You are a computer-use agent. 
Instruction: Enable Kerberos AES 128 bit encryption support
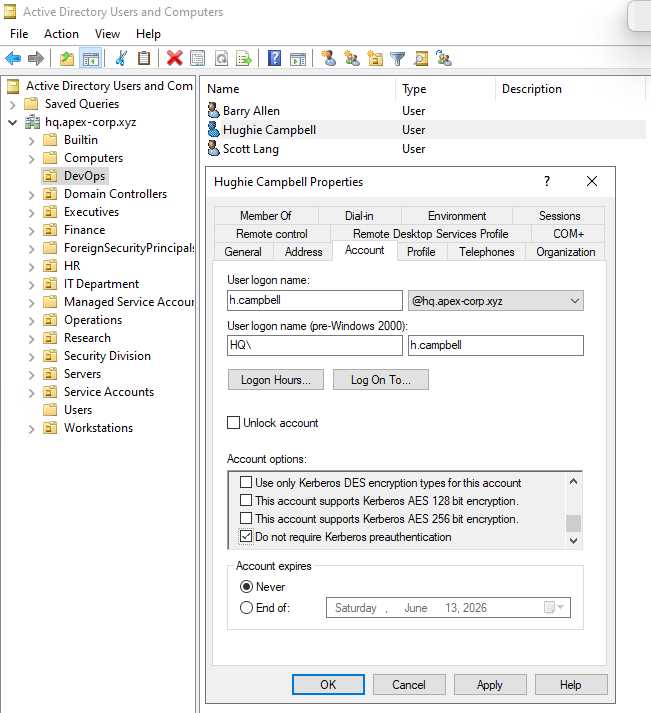pos(246,500)
